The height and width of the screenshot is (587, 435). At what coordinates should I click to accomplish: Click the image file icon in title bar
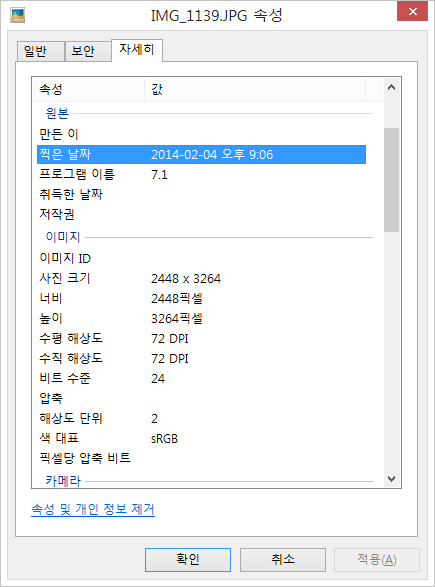[18, 15]
